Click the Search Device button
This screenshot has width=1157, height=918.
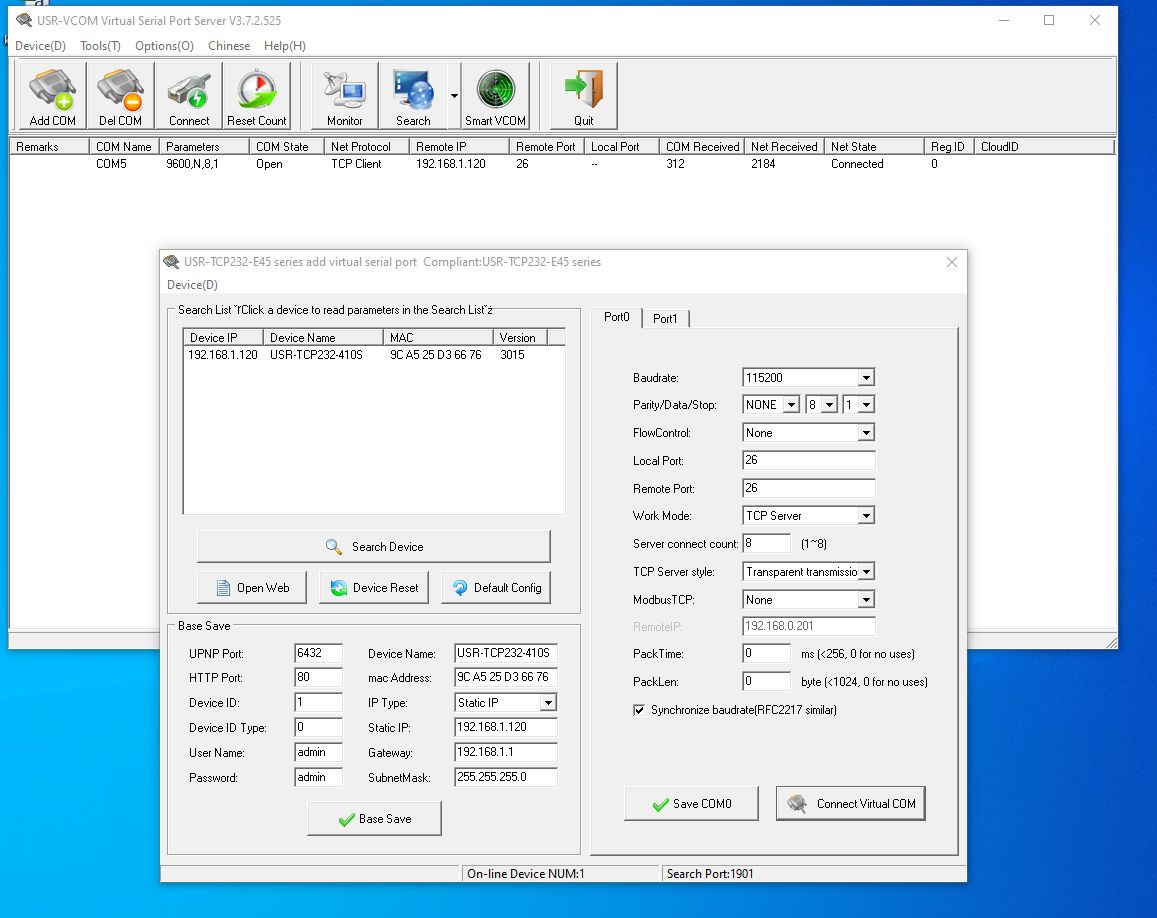click(374, 547)
